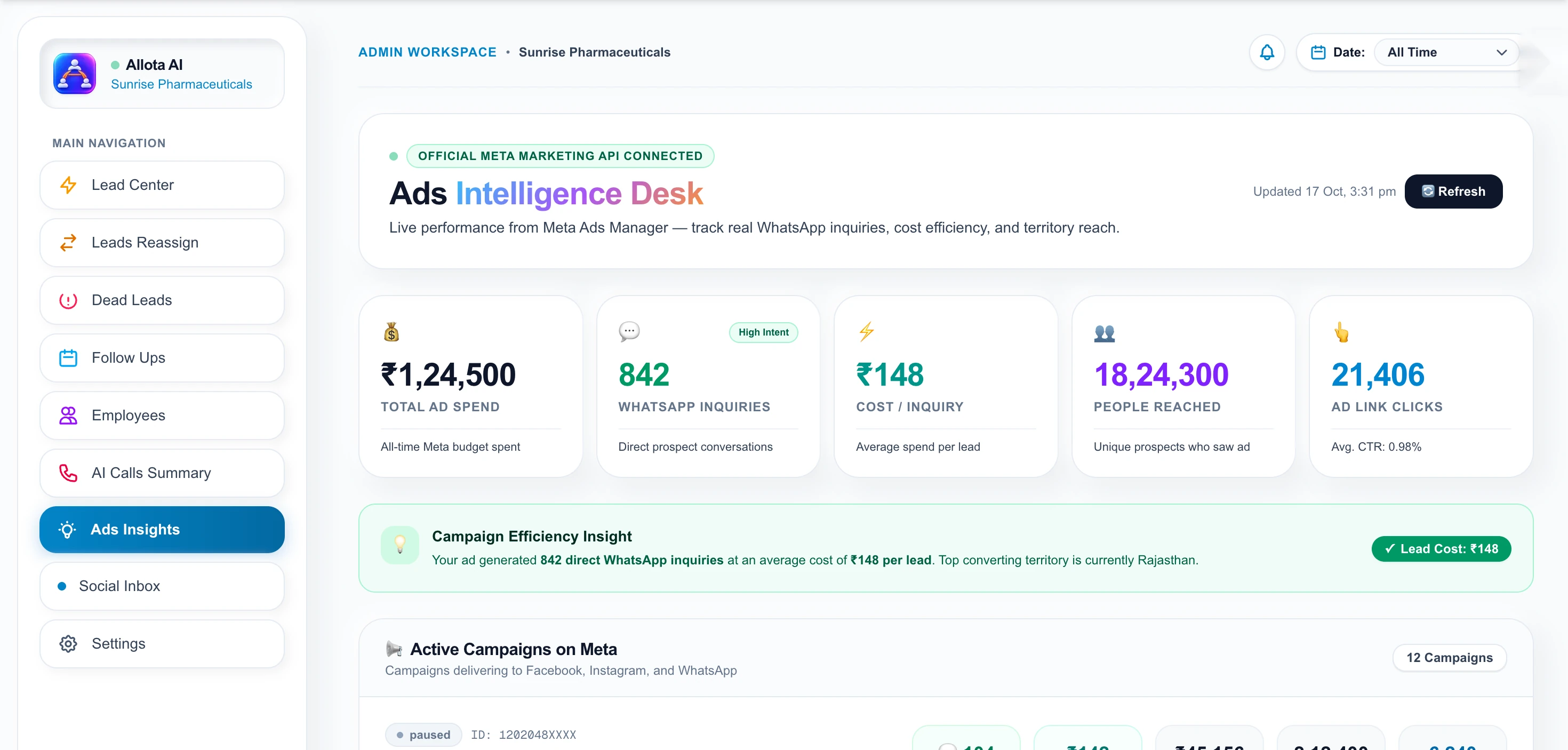Click the High Intent badge
The height and width of the screenshot is (750, 1568).
point(763,332)
